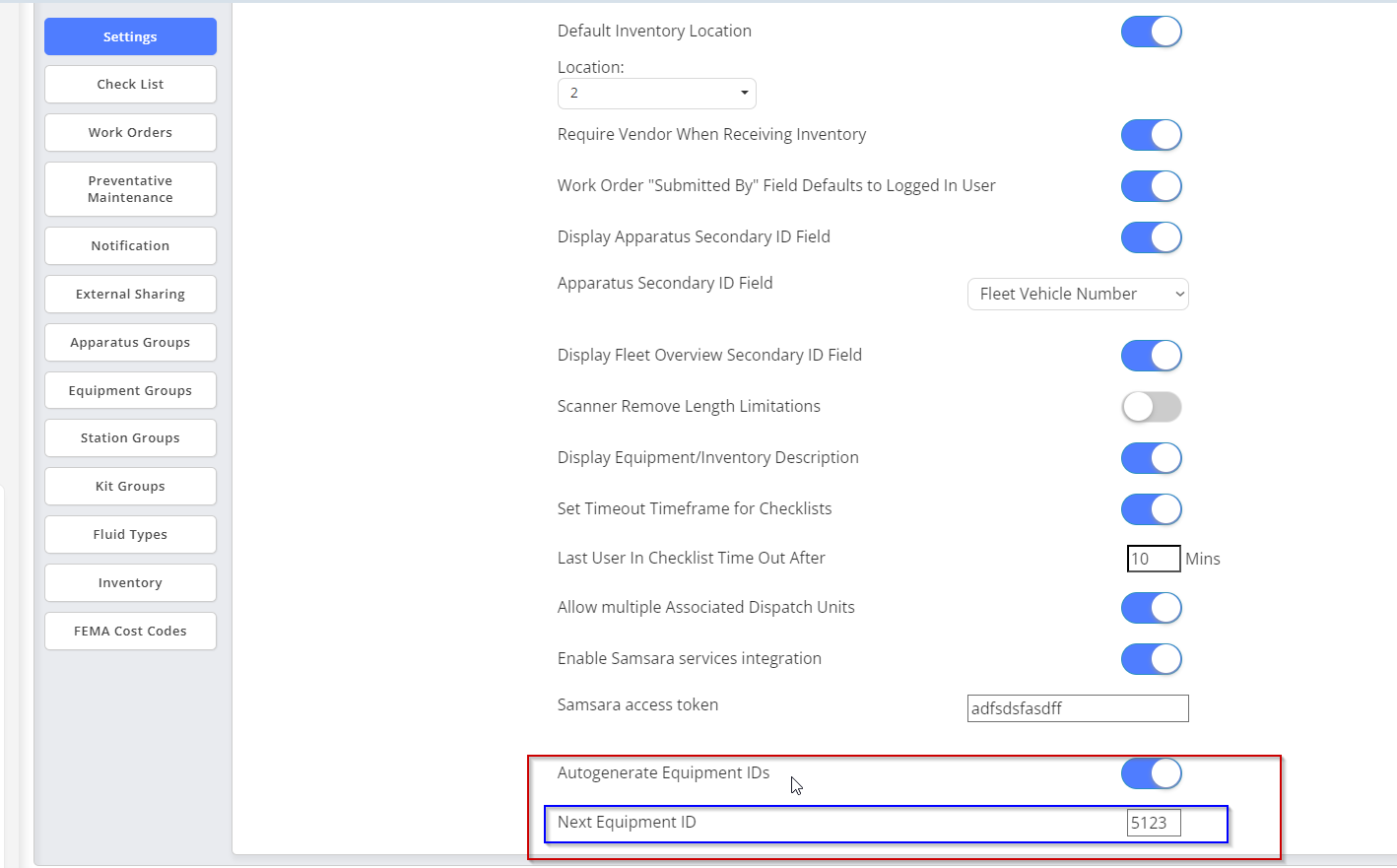Disable Require Vendor When Receiving Inventory
This screenshot has width=1397, height=868.
(1151, 135)
